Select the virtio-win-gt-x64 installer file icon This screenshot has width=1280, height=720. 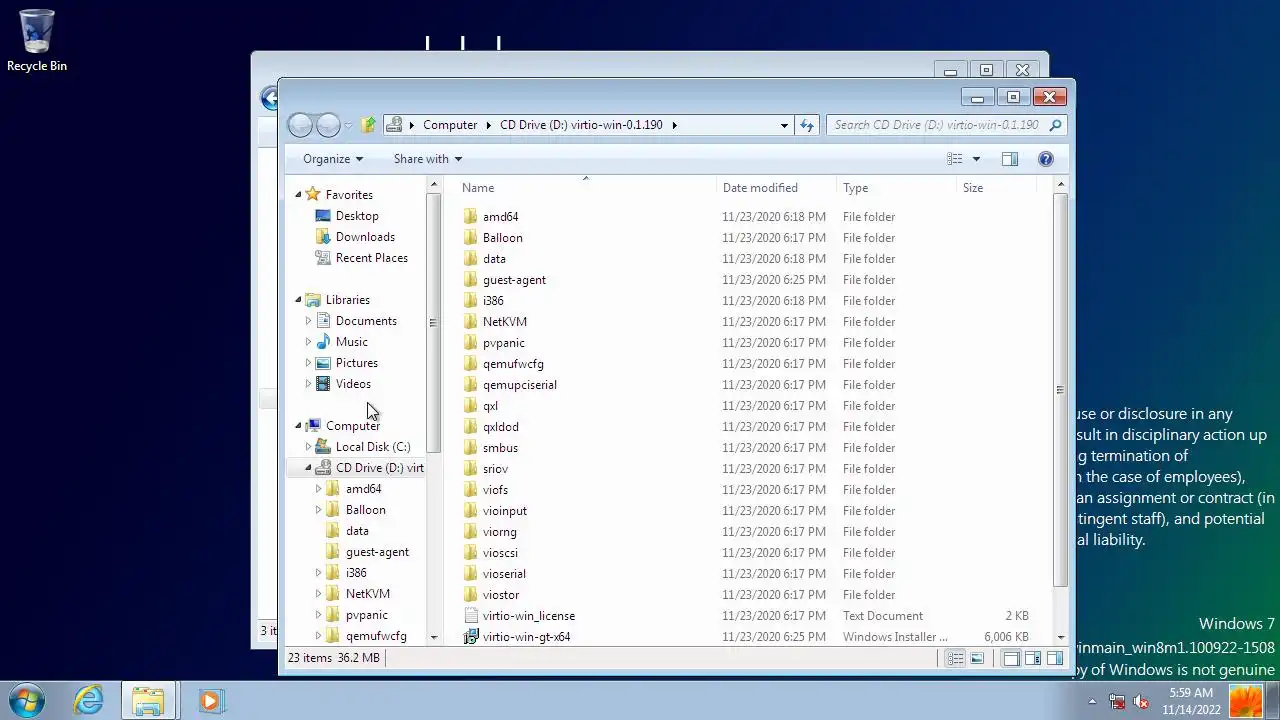471,637
